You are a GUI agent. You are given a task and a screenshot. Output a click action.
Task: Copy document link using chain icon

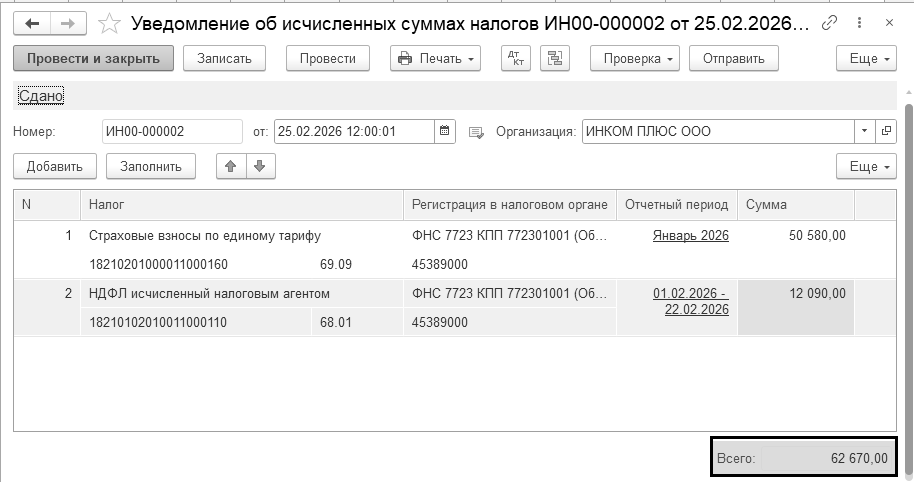point(829,22)
